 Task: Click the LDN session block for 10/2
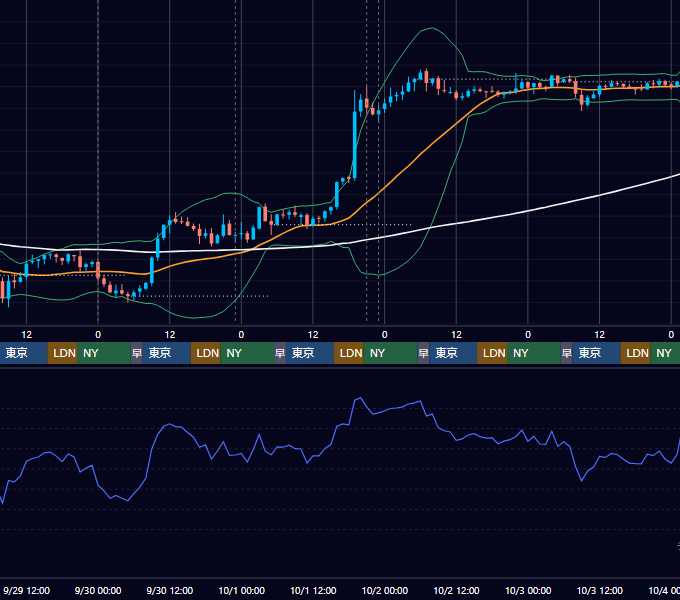coord(492,353)
